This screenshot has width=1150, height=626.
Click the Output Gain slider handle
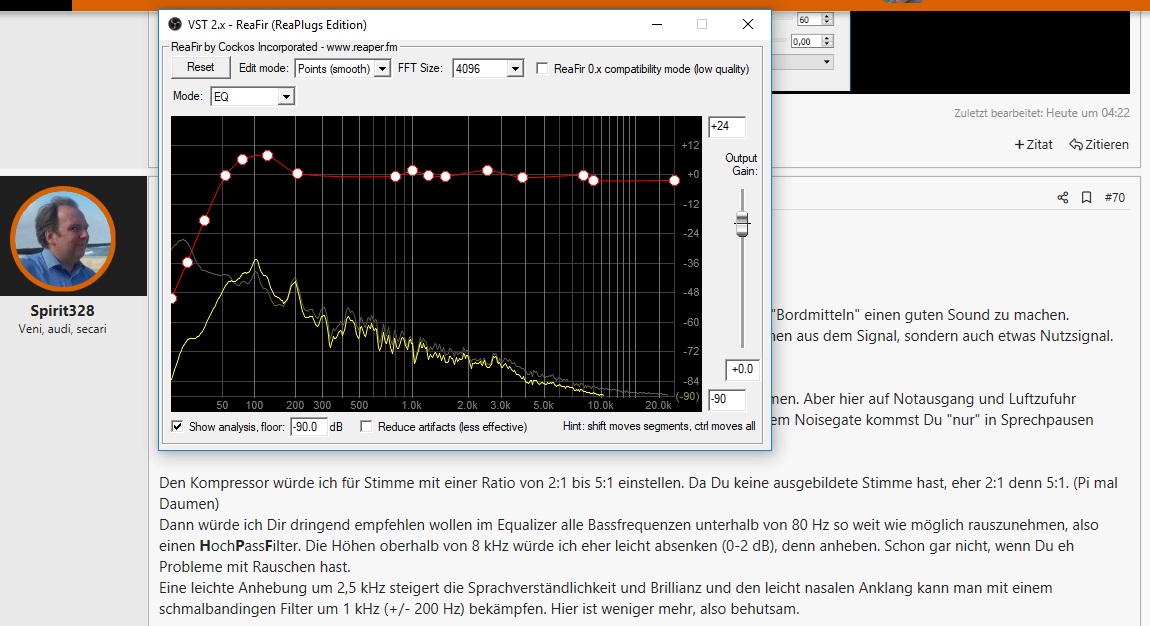point(742,224)
